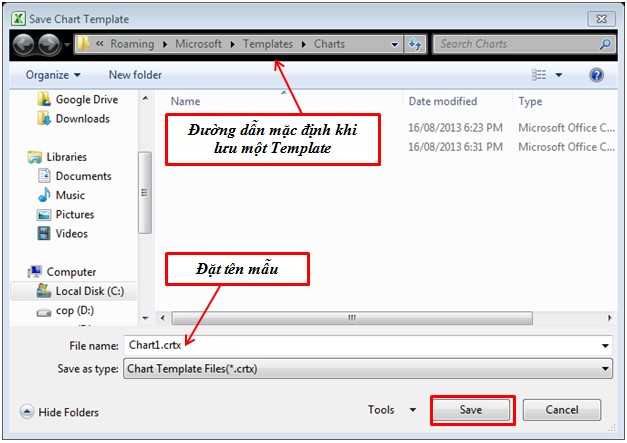
Task: Click the search magnifier icon
Action: click(605, 45)
